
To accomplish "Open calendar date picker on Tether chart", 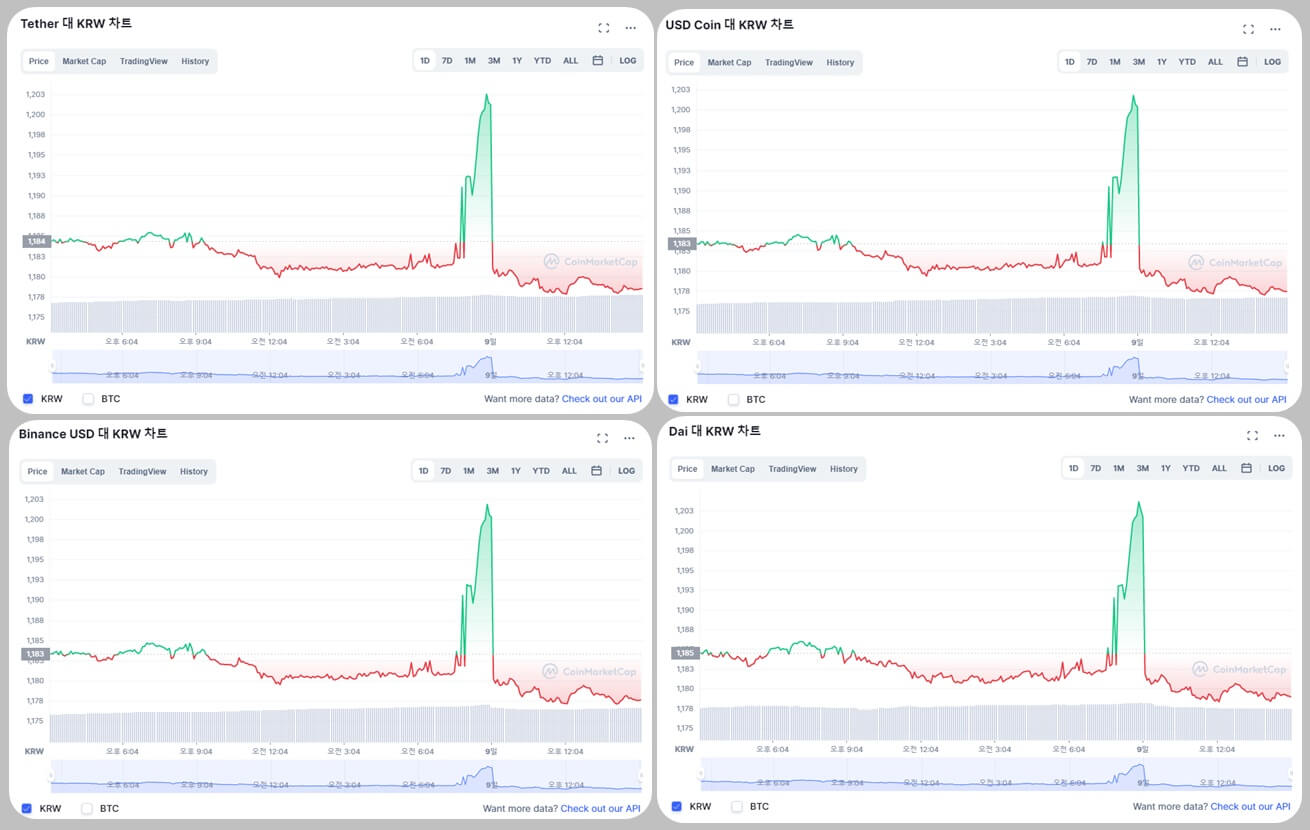I will coord(597,61).
